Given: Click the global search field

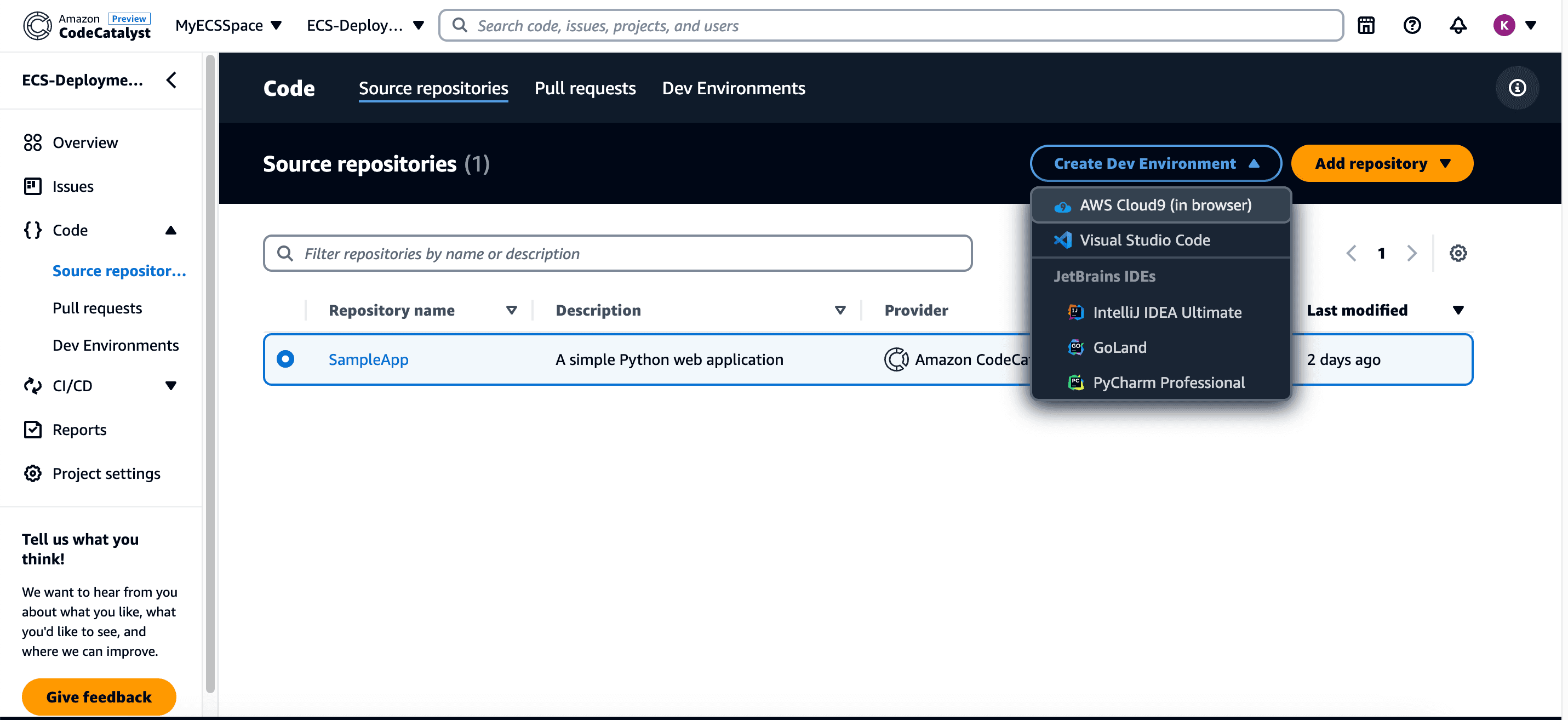Looking at the screenshot, I should (891, 26).
